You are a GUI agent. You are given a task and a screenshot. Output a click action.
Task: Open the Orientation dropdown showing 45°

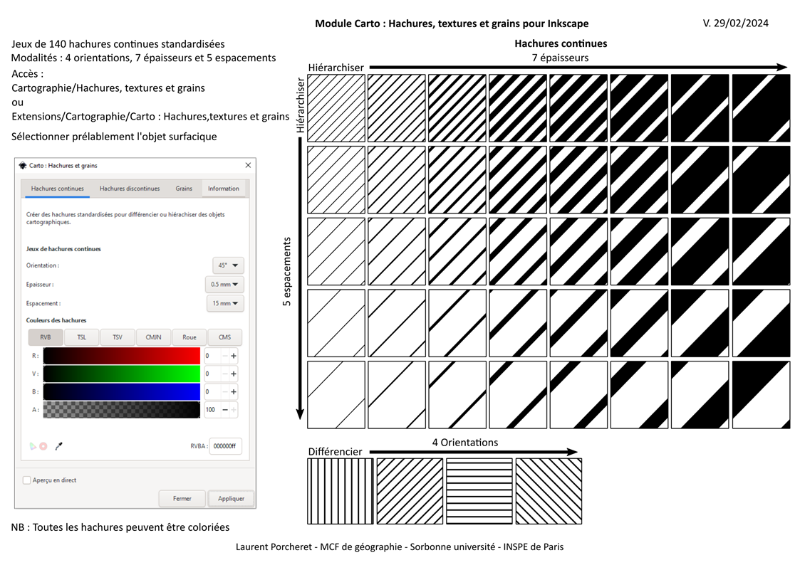tap(227, 266)
